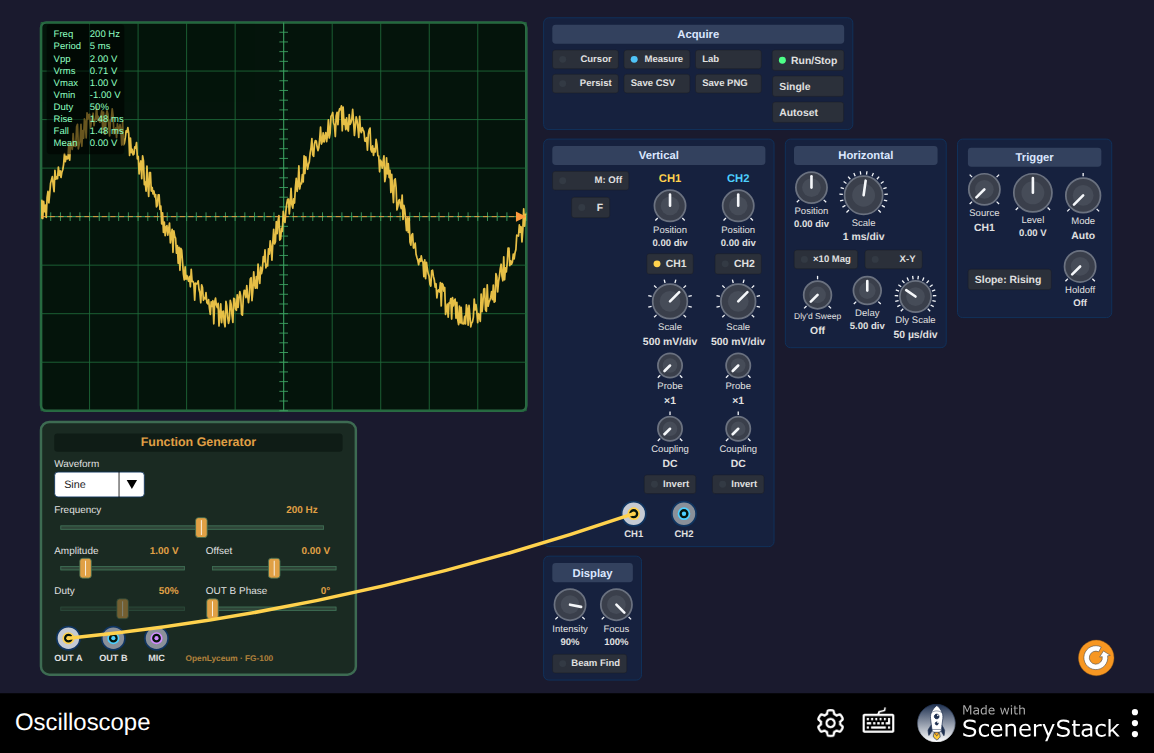Toggle the Cursor mode
Viewport: 1154px width, 753px height.
[x=585, y=59]
